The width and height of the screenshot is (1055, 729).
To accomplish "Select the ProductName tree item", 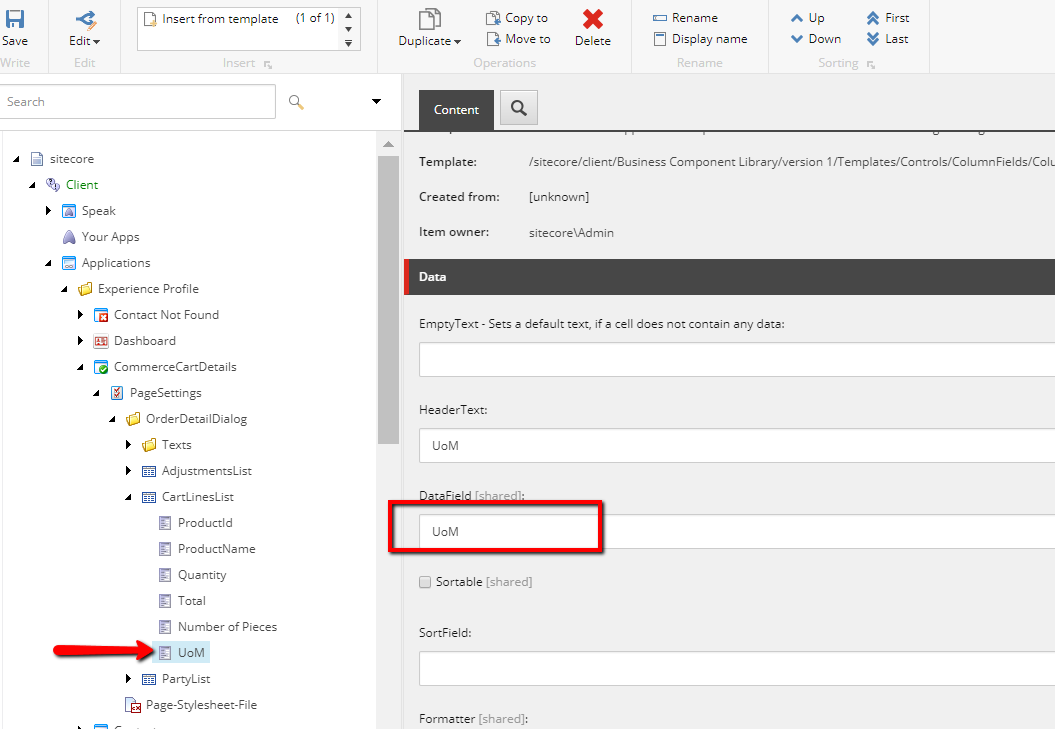I will click(x=216, y=549).
